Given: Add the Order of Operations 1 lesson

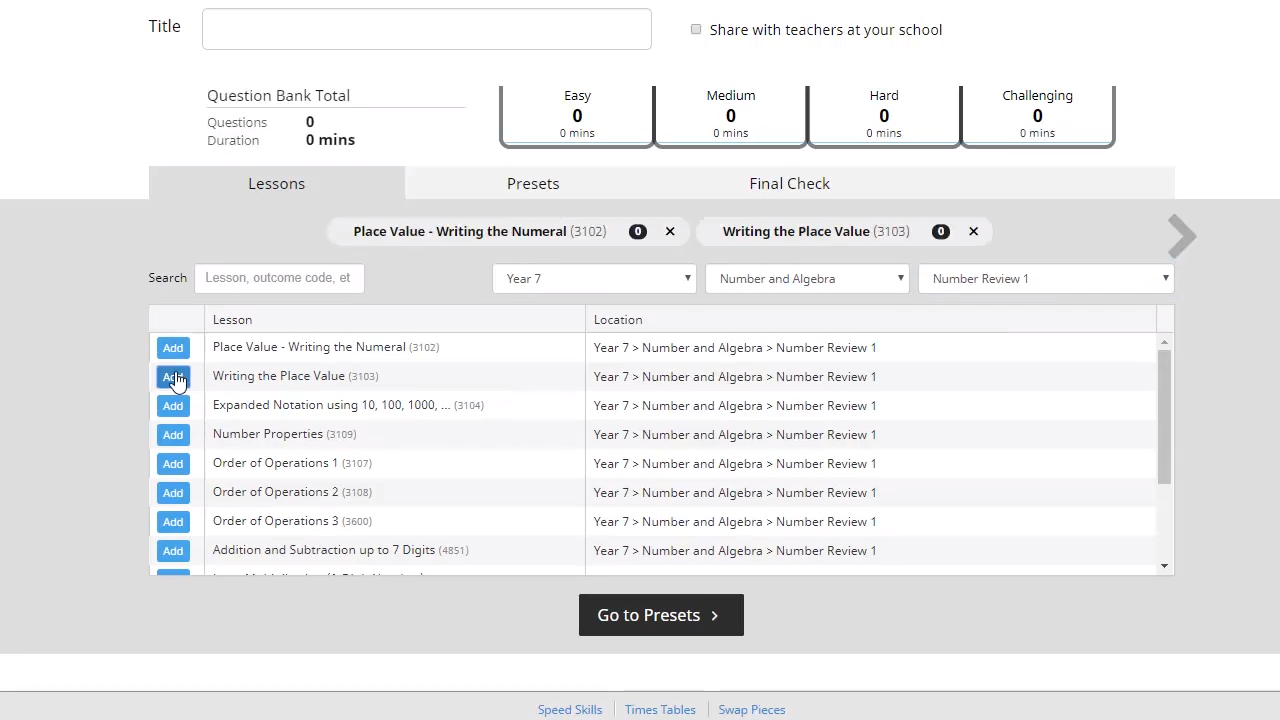Looking at the screenshot, I should [173, 464].
